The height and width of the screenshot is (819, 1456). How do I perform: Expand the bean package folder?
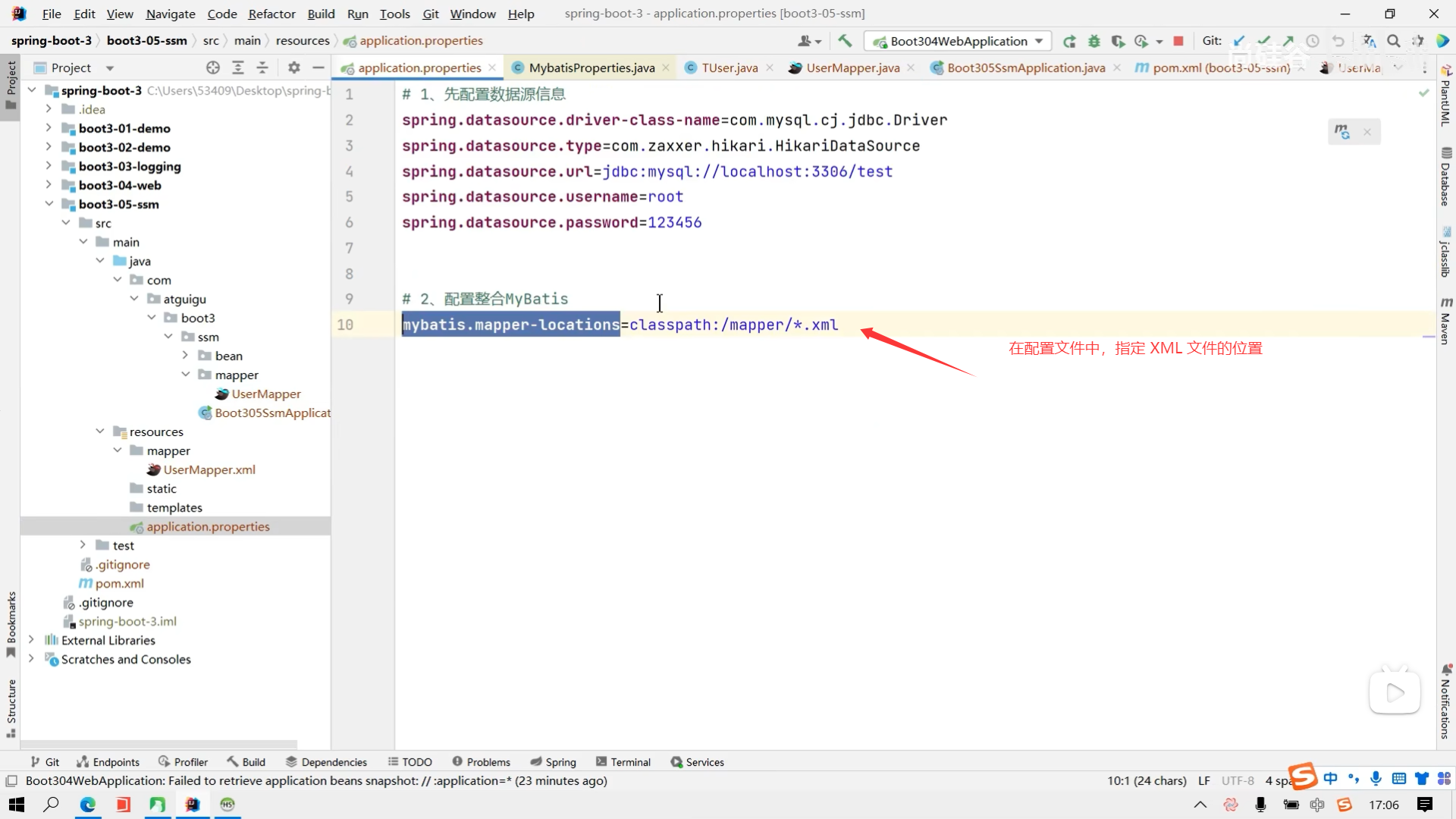click(x=185, y=356)
